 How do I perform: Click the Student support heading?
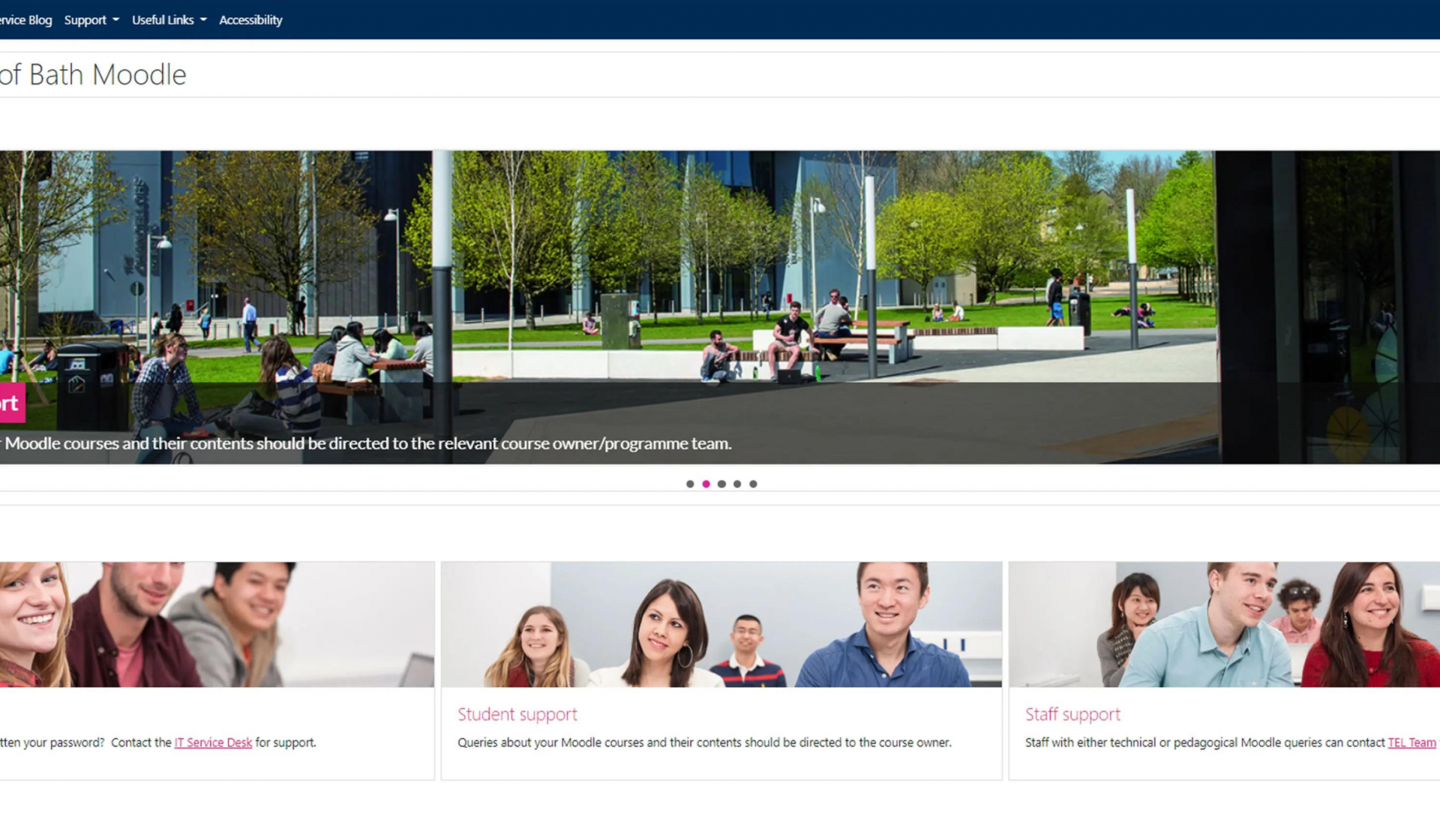(517, 714)
